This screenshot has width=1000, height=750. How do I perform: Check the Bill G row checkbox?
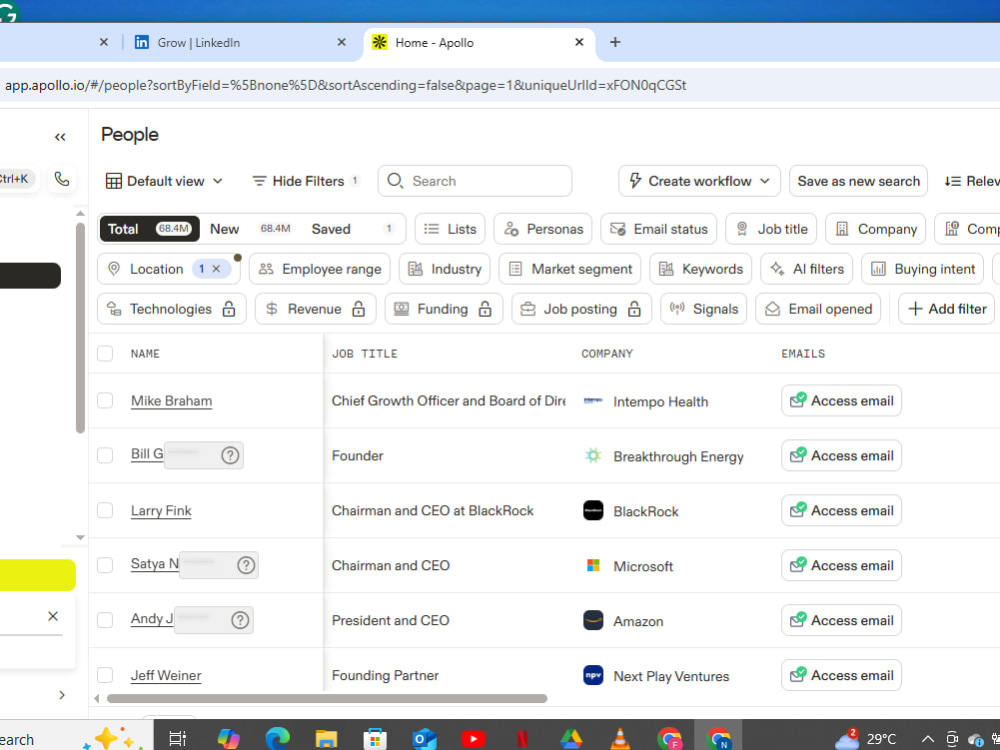tap(105, 455)
